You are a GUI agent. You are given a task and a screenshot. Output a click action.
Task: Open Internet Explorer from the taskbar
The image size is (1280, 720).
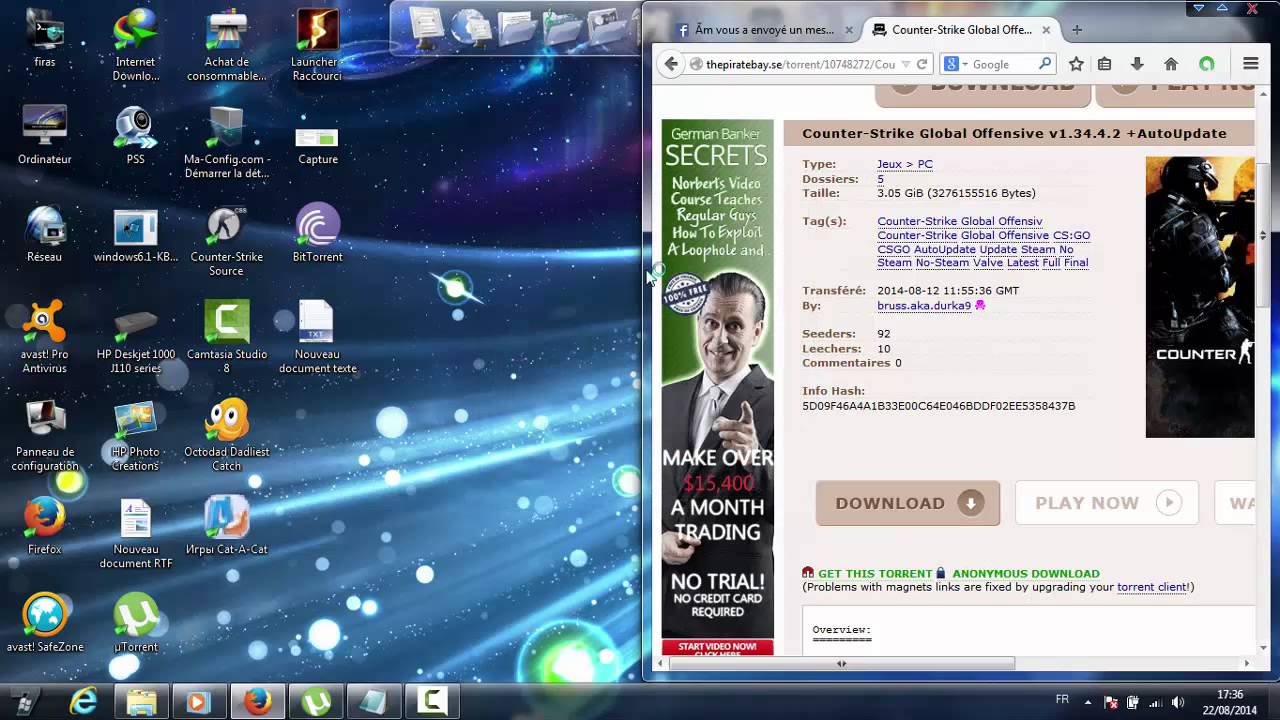pyautogui.click(x=83, y=702)
